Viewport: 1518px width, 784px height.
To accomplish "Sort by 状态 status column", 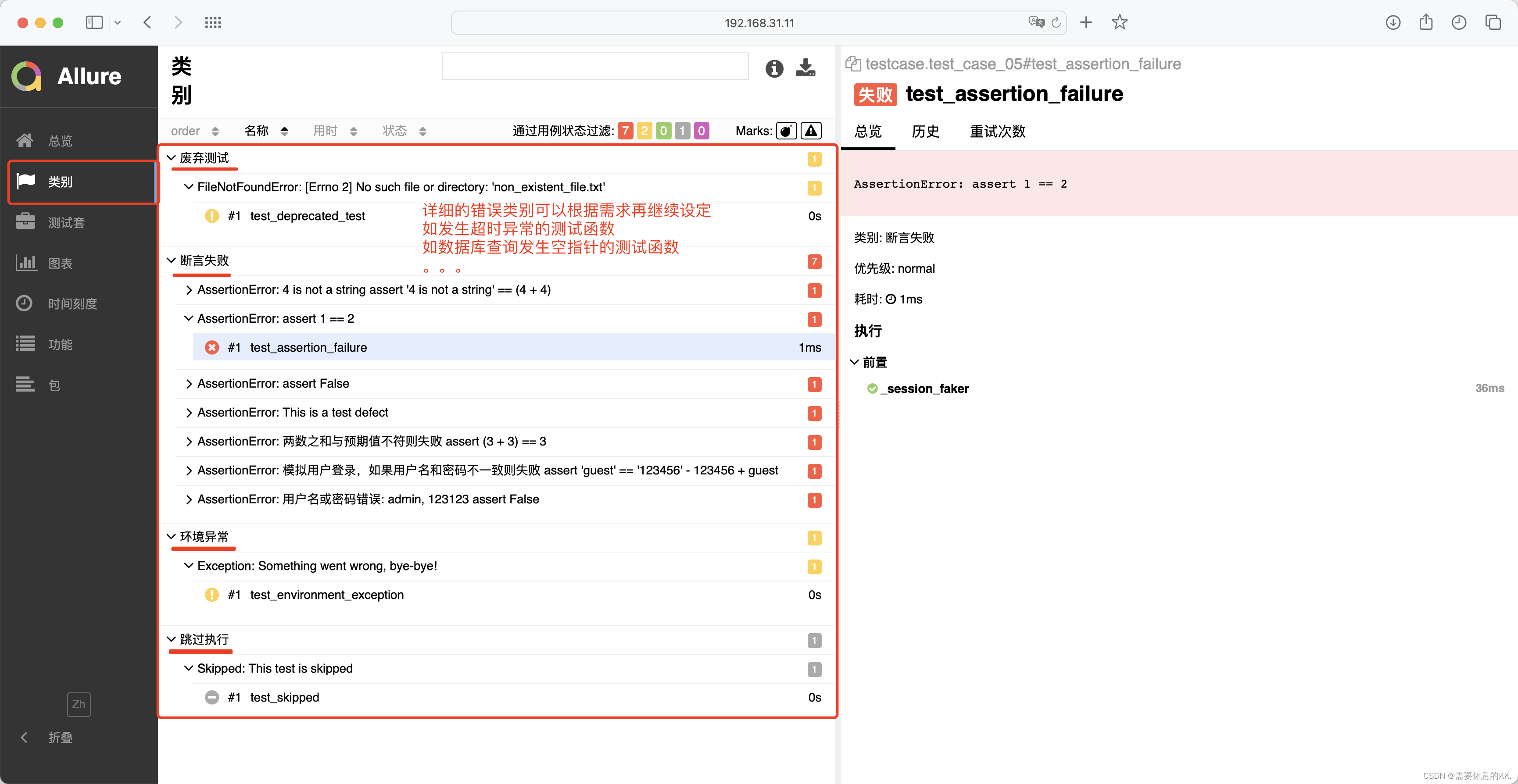I will (x=404, y=131).
